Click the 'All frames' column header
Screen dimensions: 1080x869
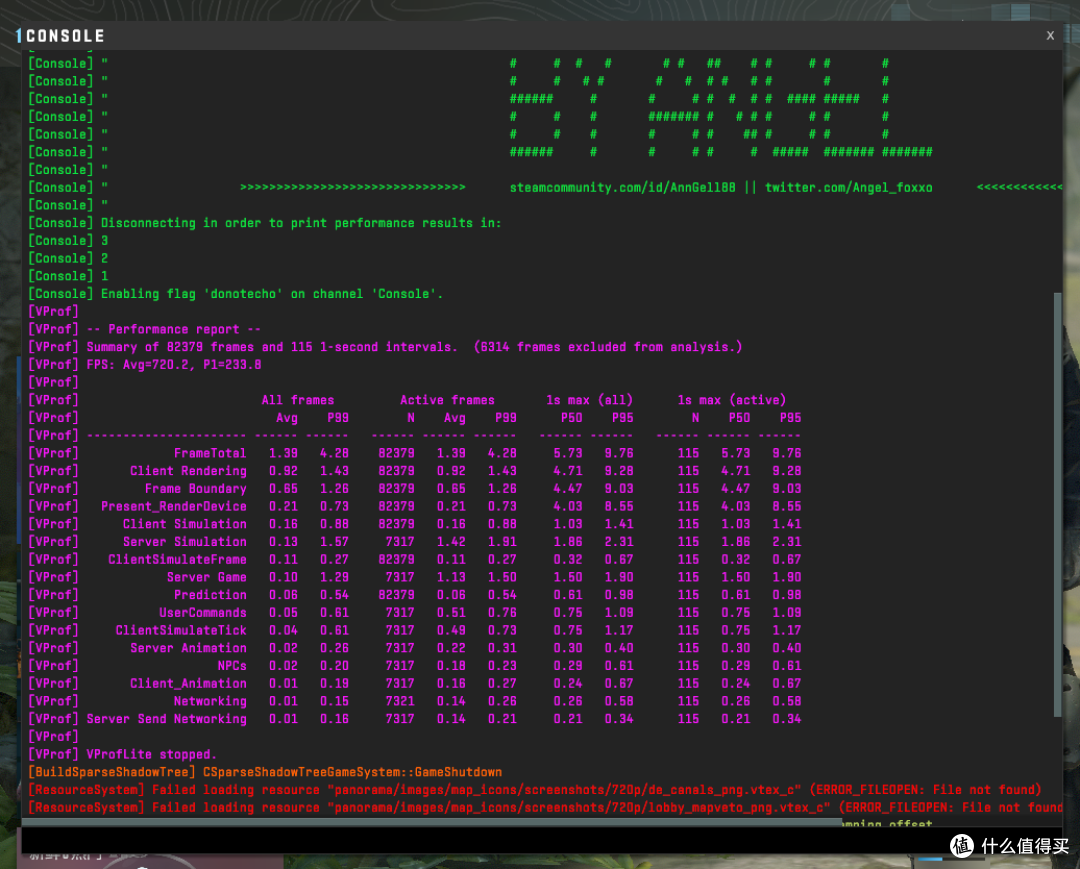298,400
